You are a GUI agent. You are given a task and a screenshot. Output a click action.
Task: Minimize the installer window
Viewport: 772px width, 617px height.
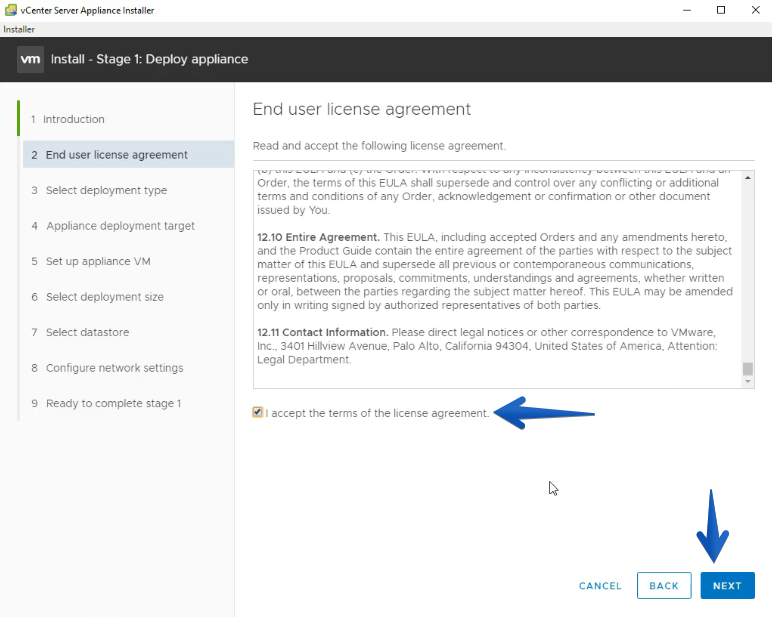pyautogui.click(x=687, y=10)
